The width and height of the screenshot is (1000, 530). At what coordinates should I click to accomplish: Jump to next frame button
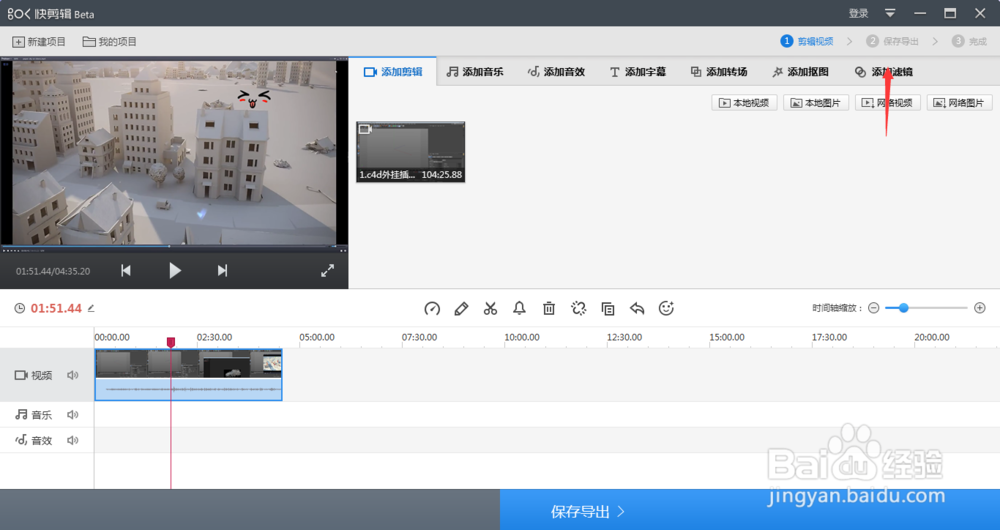point(222,271)
